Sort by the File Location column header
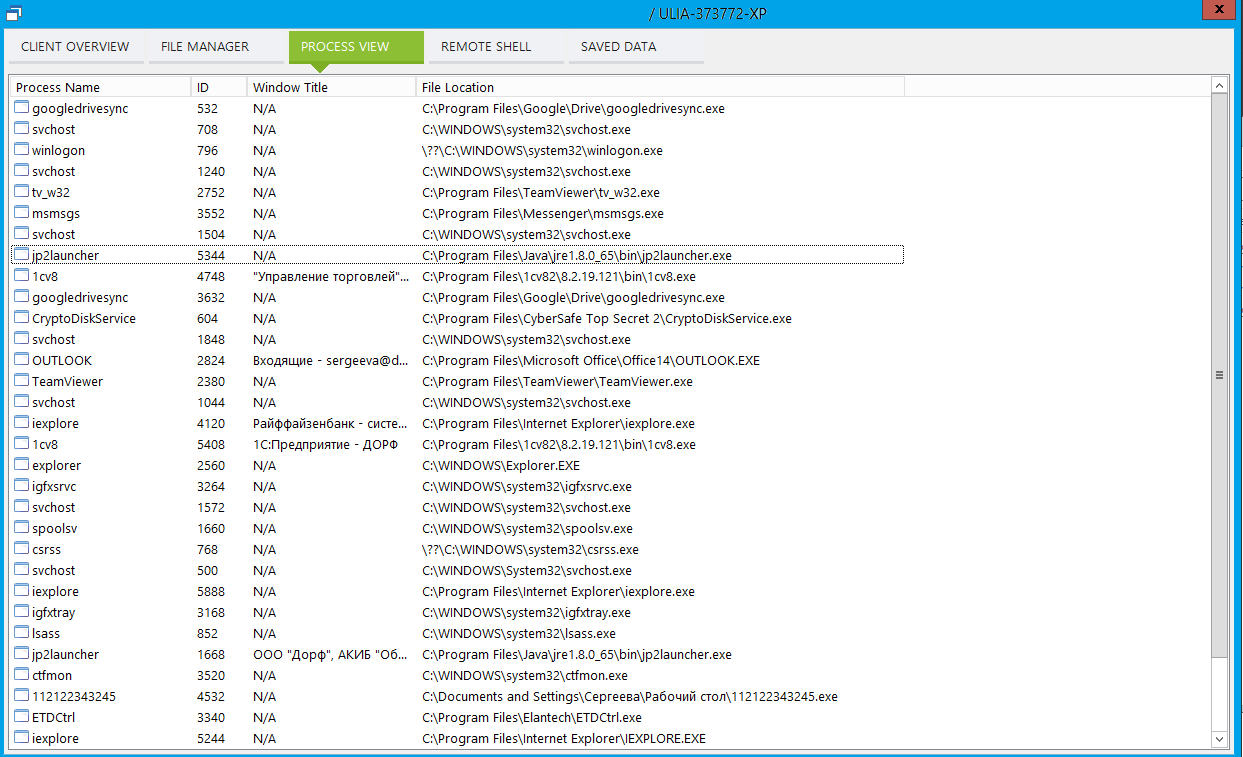 click(660, 87)
